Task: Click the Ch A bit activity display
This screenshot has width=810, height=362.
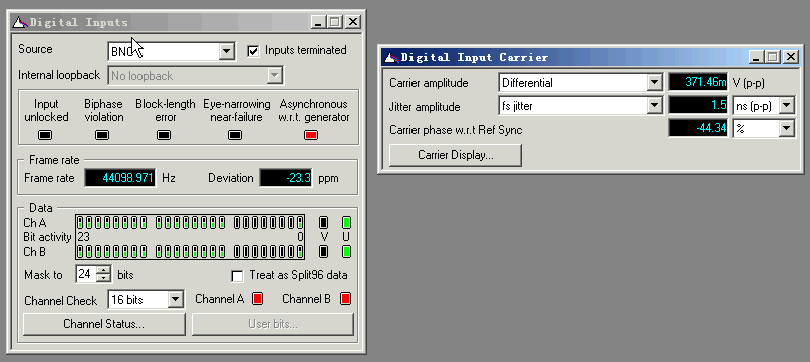Action: click(190, 223)
